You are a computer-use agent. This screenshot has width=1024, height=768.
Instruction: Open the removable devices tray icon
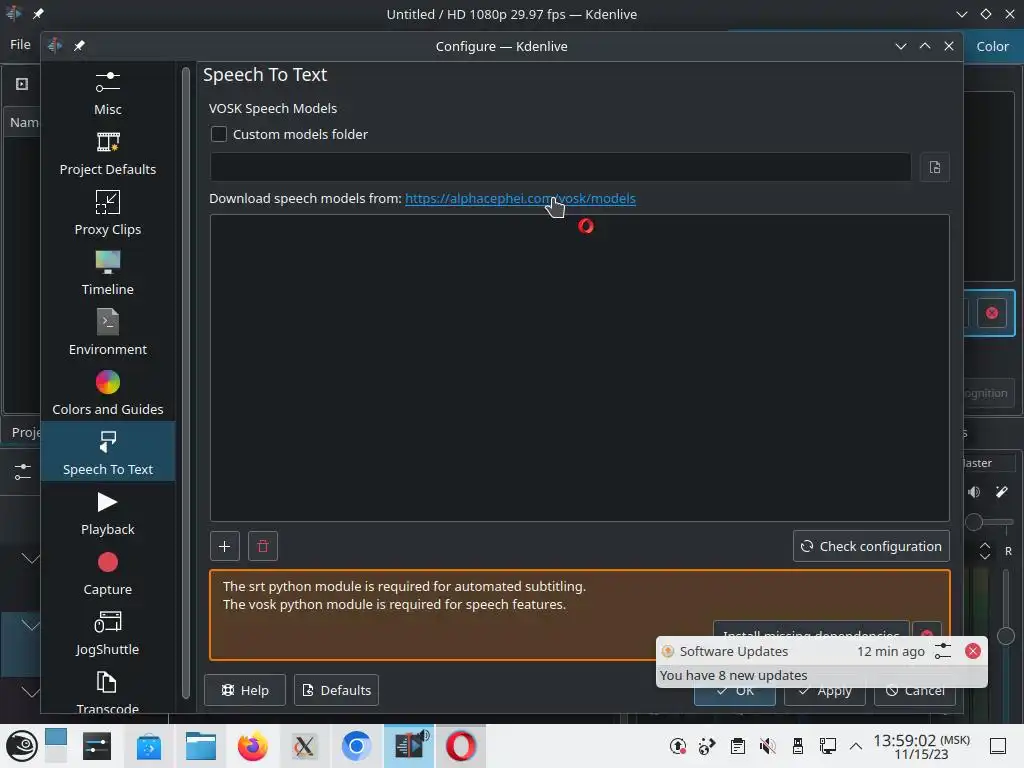coord(797,746)
